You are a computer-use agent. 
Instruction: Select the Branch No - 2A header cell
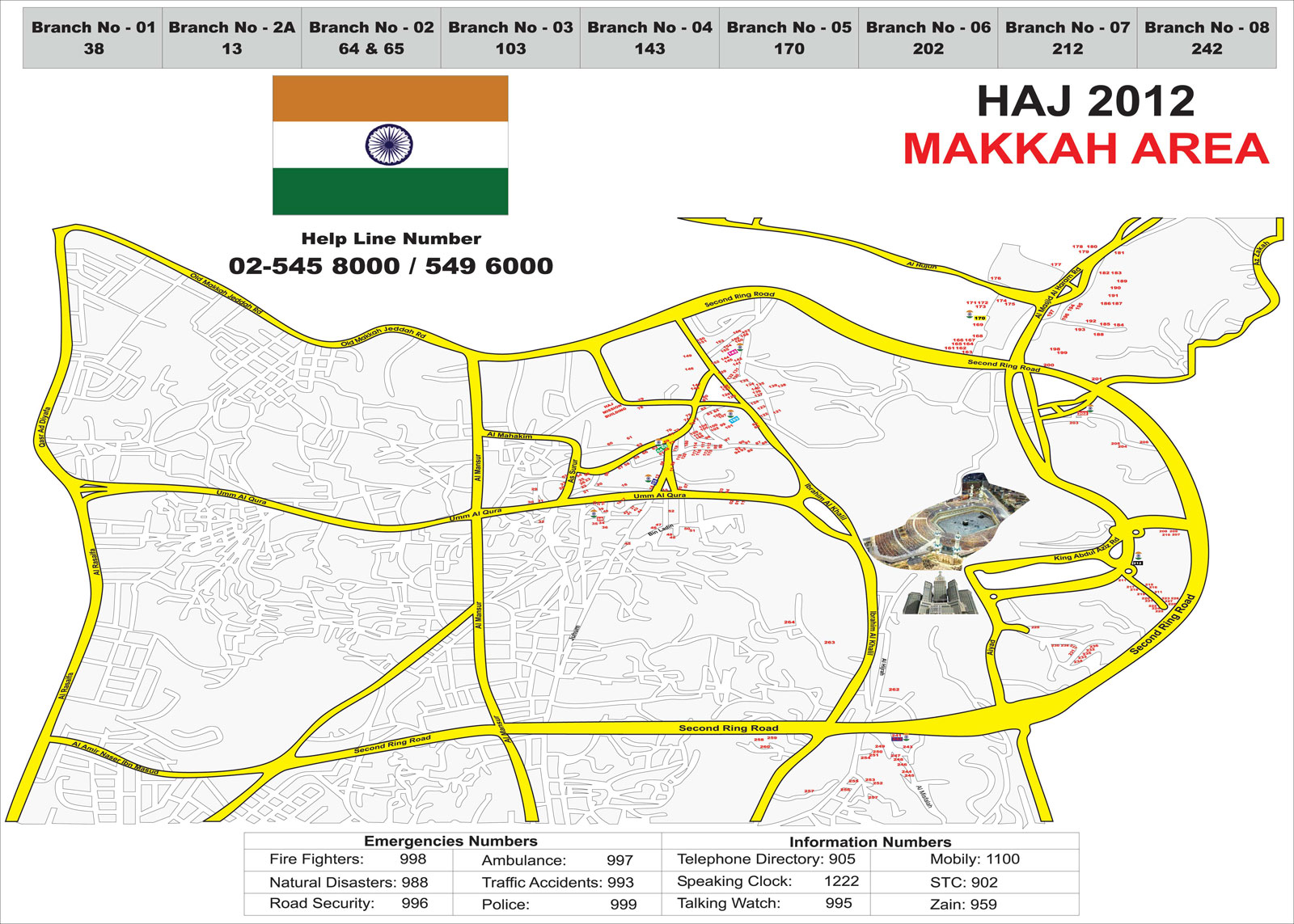point(232,38)
